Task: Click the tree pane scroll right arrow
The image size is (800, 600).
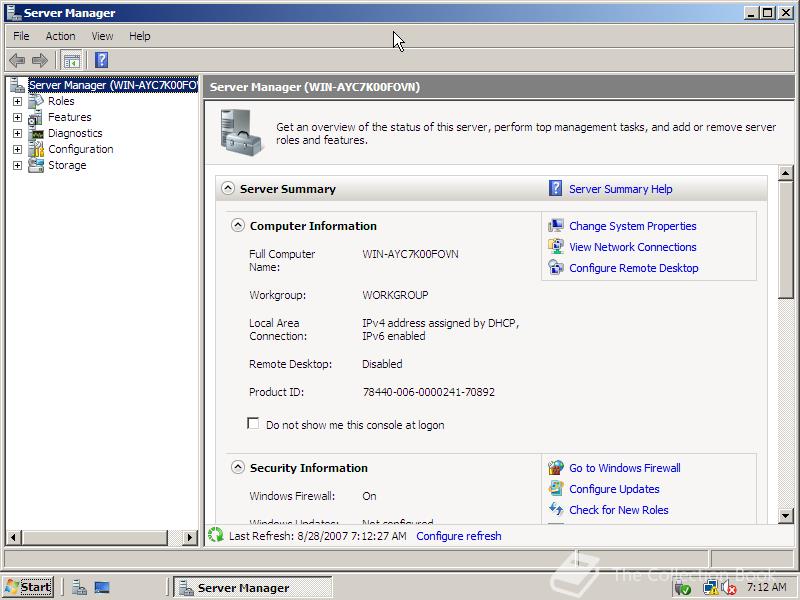Action: coord(190,537)
